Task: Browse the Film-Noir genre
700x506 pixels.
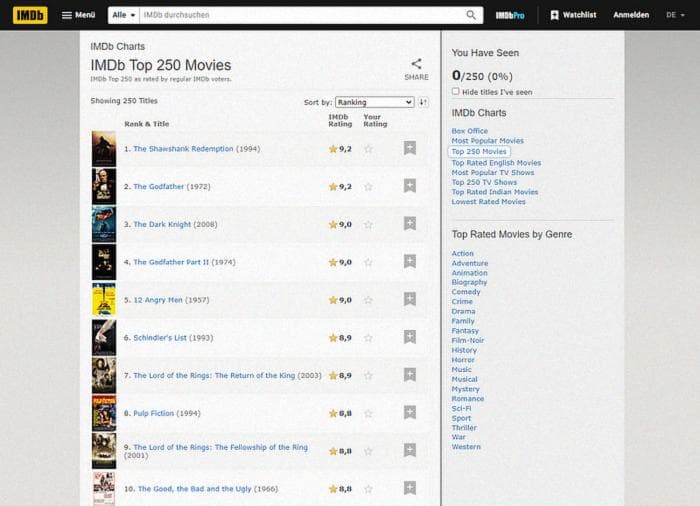Action: pos(467,340)
